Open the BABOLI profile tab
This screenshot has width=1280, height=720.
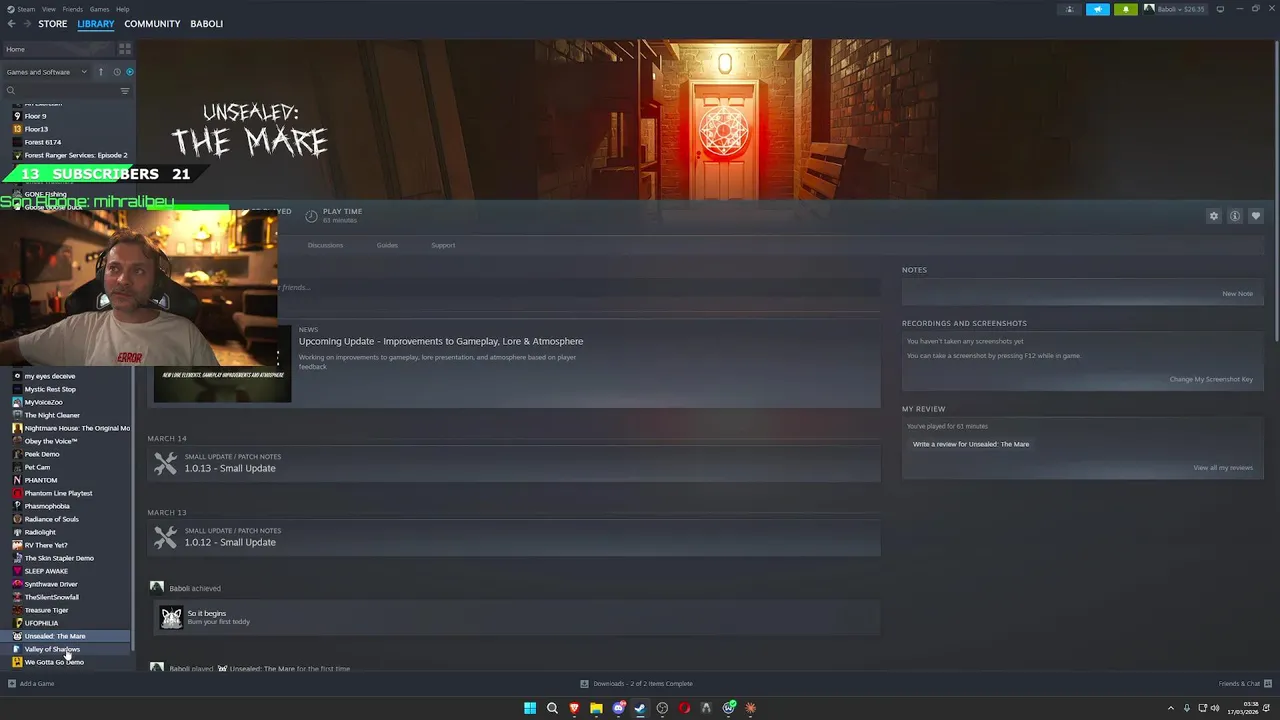pos(207,24)
